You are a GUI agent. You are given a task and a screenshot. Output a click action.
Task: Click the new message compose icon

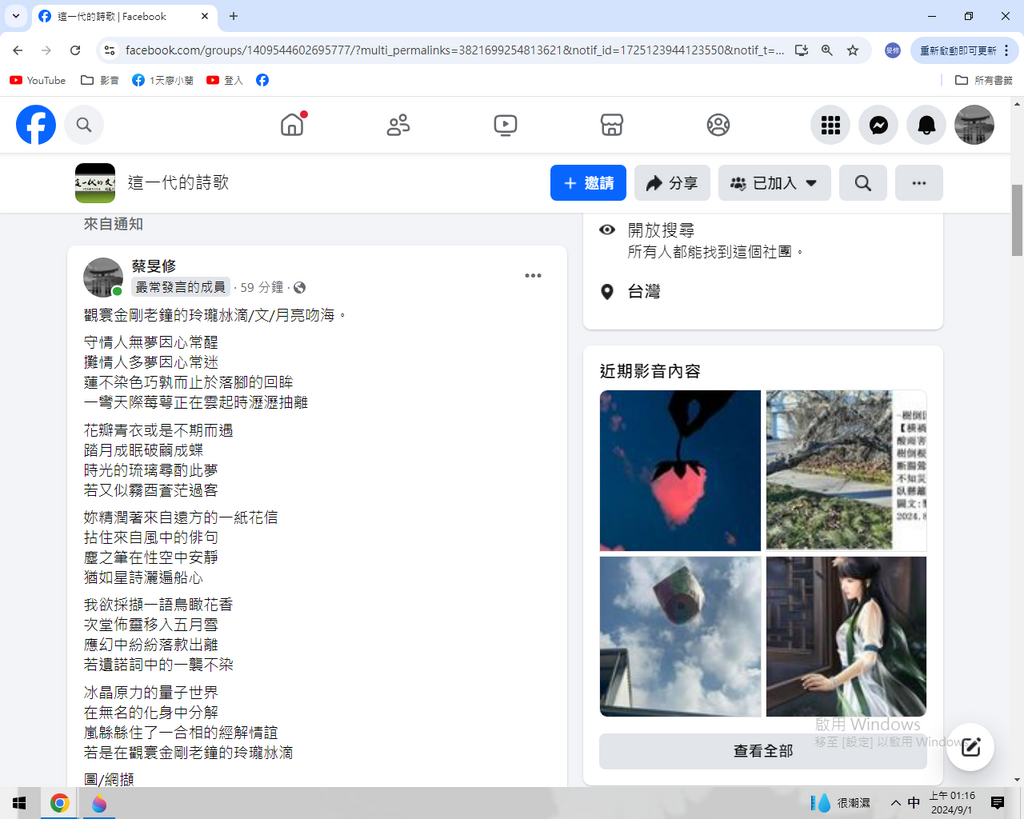(970, 746)
